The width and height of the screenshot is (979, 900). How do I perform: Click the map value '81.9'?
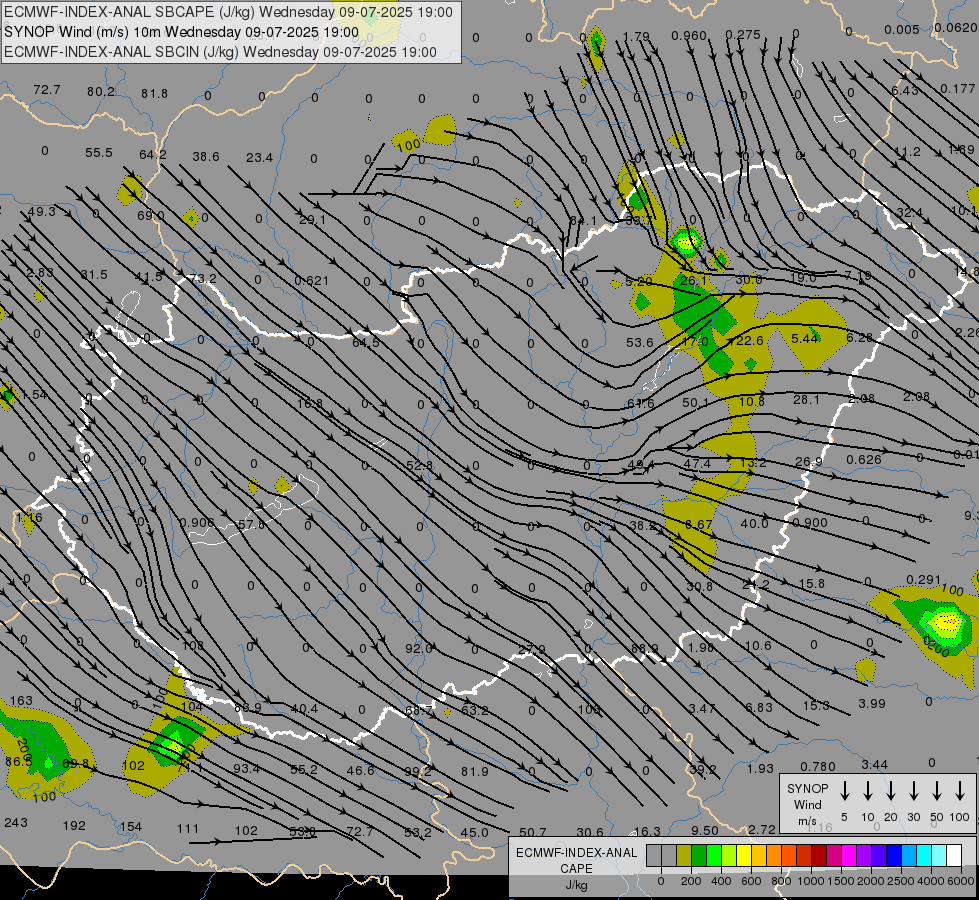[475, 772]
